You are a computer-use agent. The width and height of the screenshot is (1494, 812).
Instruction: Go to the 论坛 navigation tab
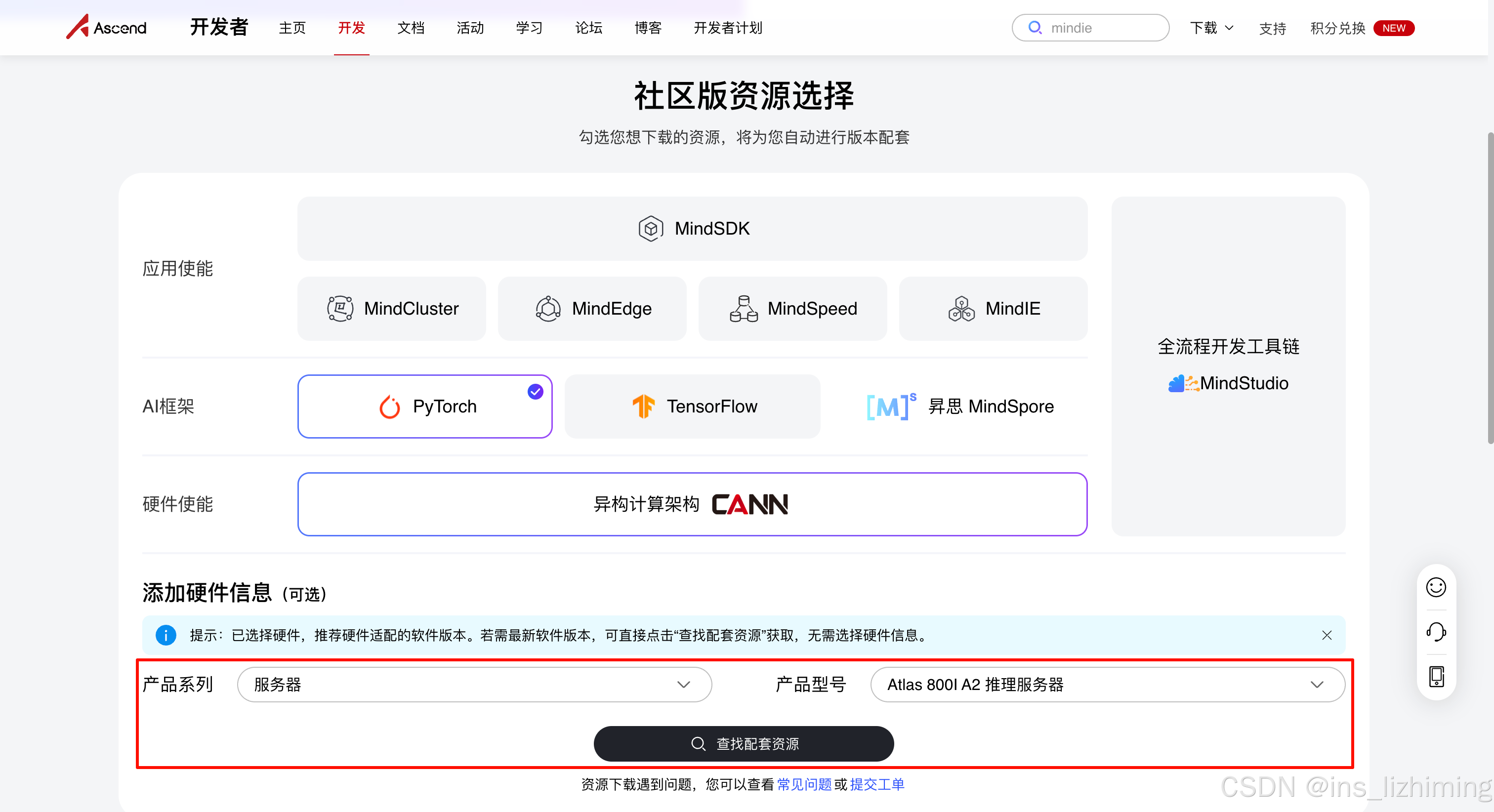point(588,28)
